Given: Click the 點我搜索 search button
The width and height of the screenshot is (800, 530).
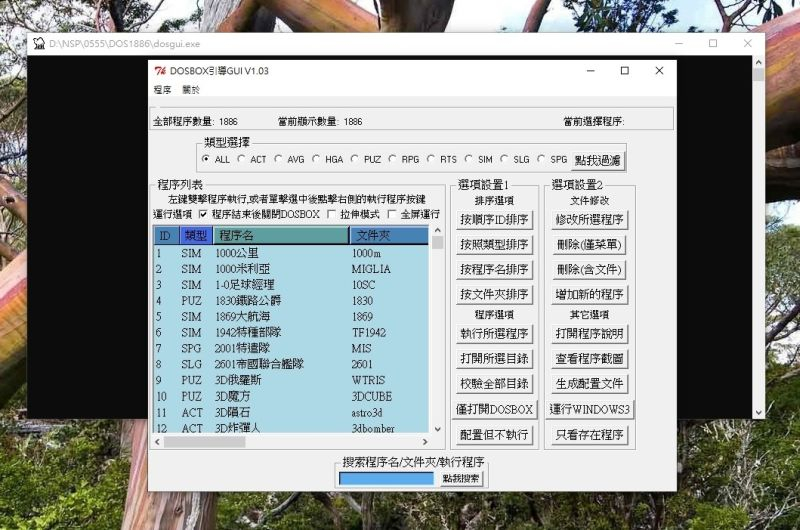Looking at the screenshot, I should (461, 478).
